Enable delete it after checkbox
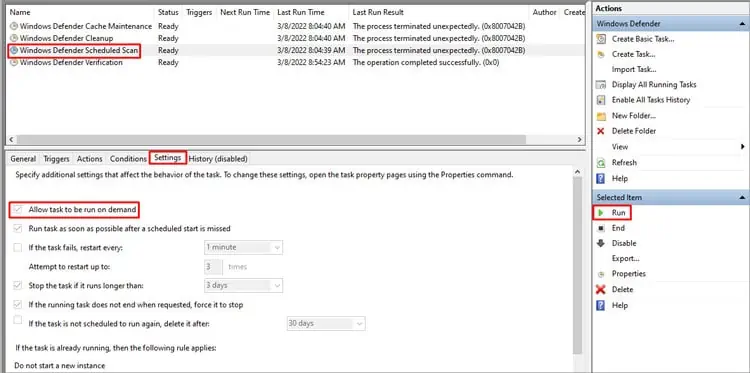This screenshot has height=373, width=750. pyautogui.click(x=18, y=320)
